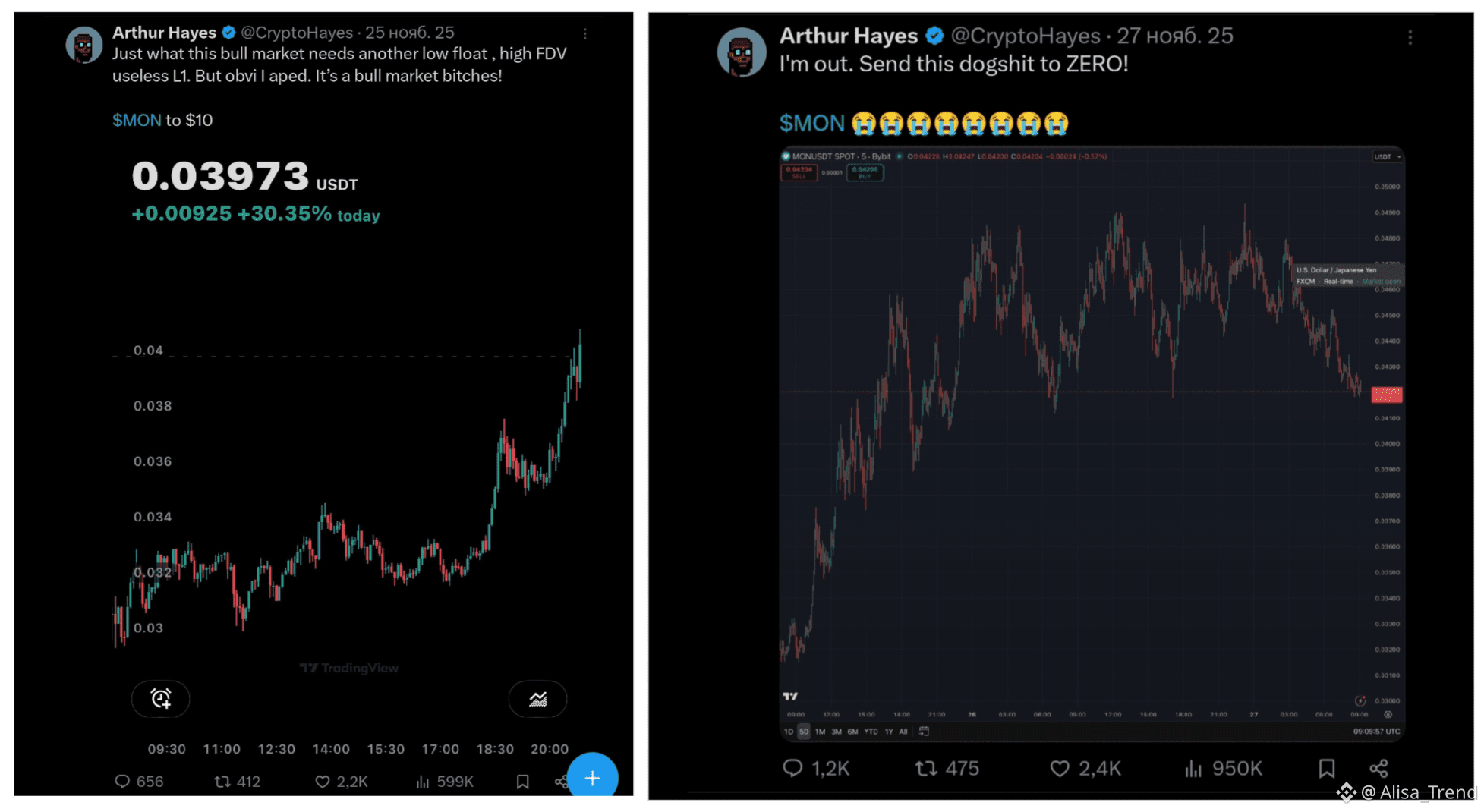Reply to the 25 November tweet
The height and width of the screenshot is (812, 1484).
click(121, 781)
